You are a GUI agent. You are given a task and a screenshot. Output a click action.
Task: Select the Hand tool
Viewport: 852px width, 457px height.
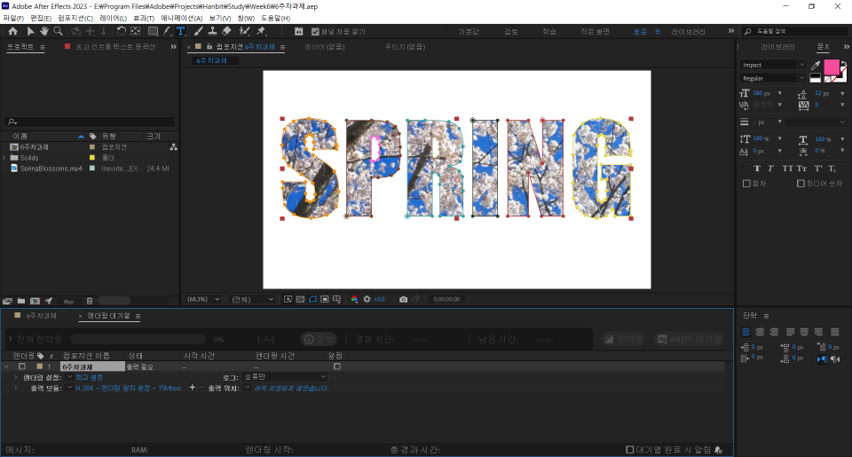(44, 32)
